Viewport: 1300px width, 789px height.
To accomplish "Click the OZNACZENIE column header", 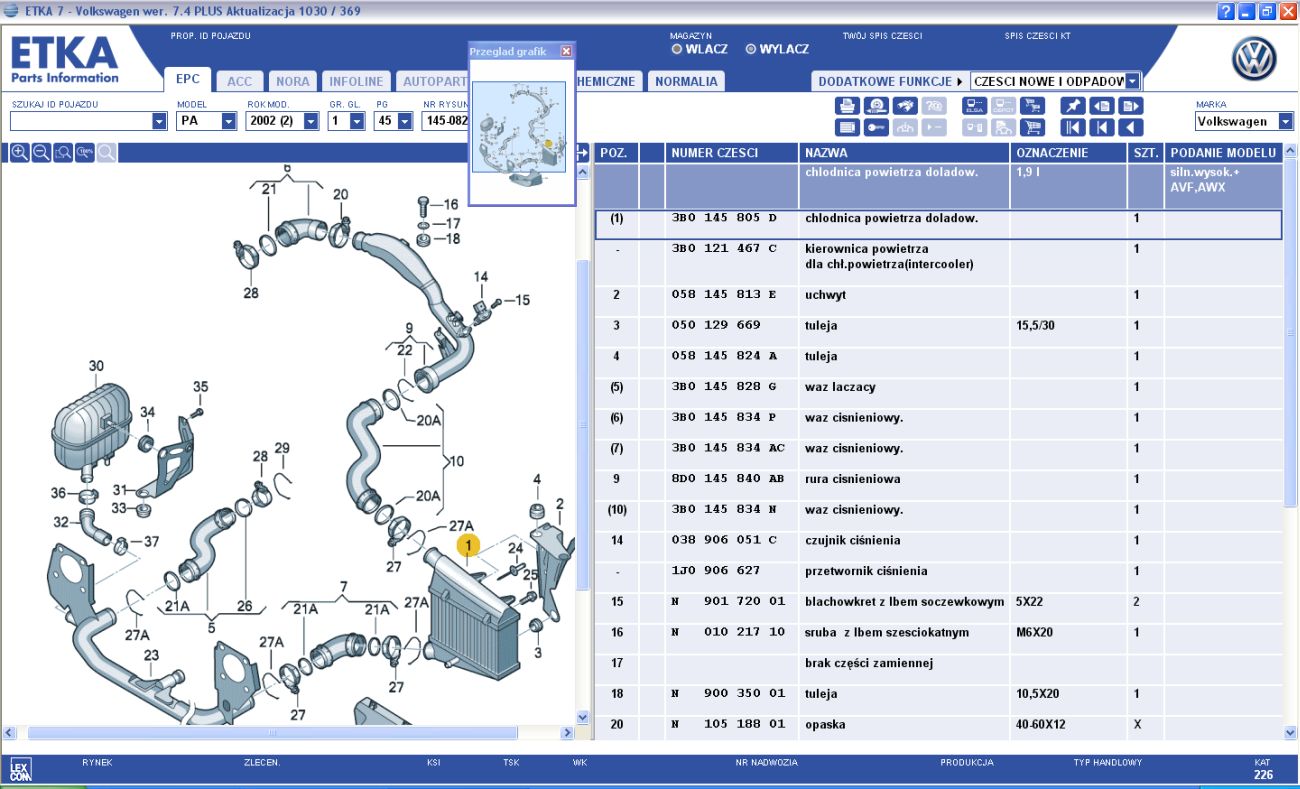I will pyautogui.click(x=1069, y=153).
